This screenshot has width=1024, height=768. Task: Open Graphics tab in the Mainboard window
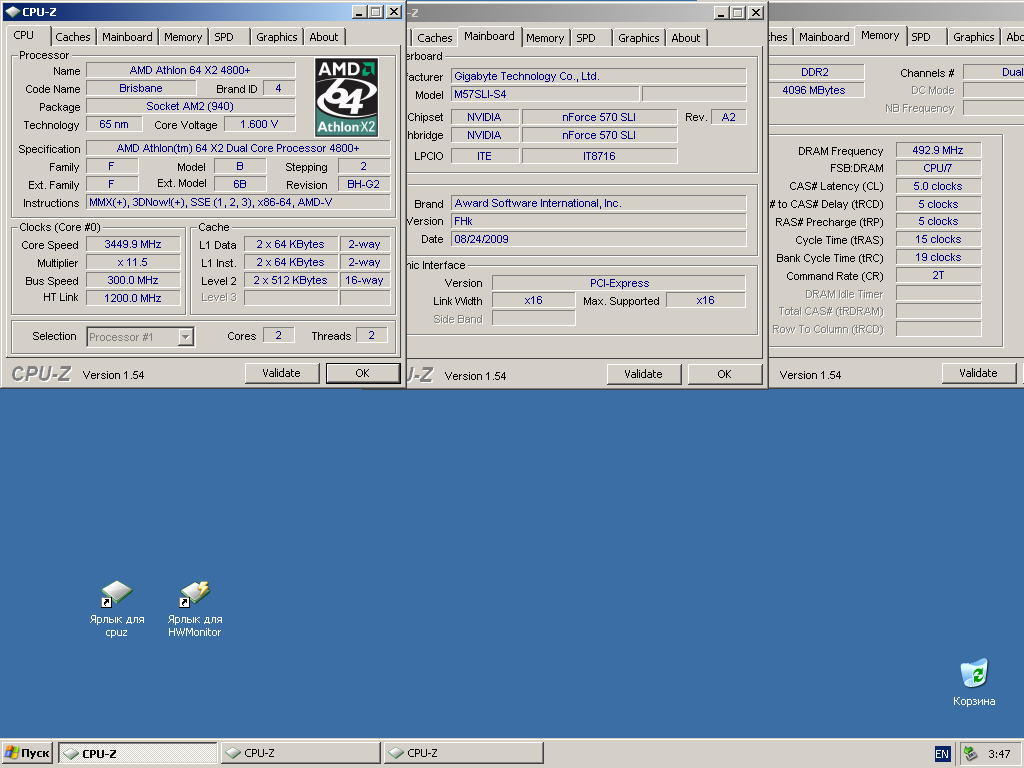click(639, 38)
